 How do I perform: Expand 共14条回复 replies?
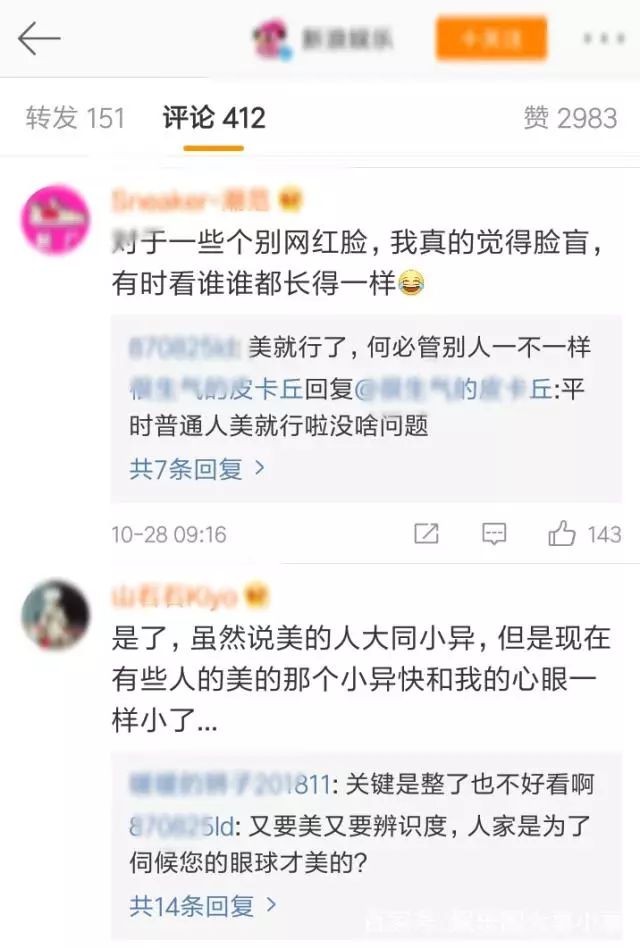coord(191,906)
